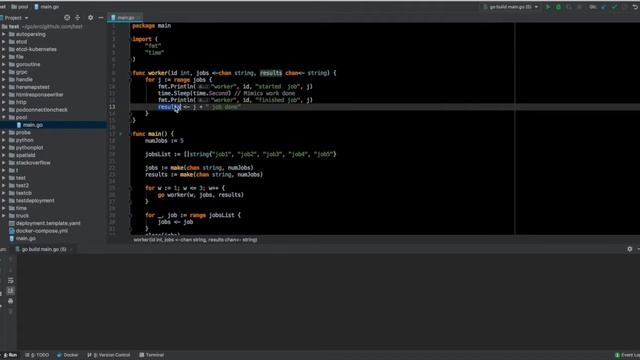The image size is (640, 360).
Task: Open Run panel settings gear
Action: [629, 249]
